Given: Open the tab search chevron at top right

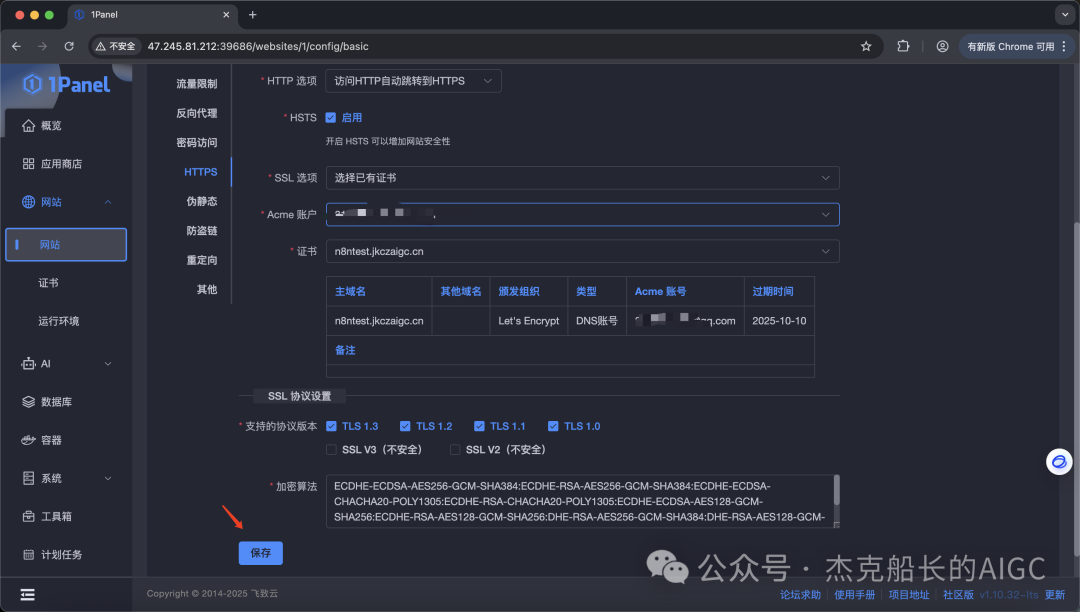Looking at the screenshot, I should tap(1065, 14).
